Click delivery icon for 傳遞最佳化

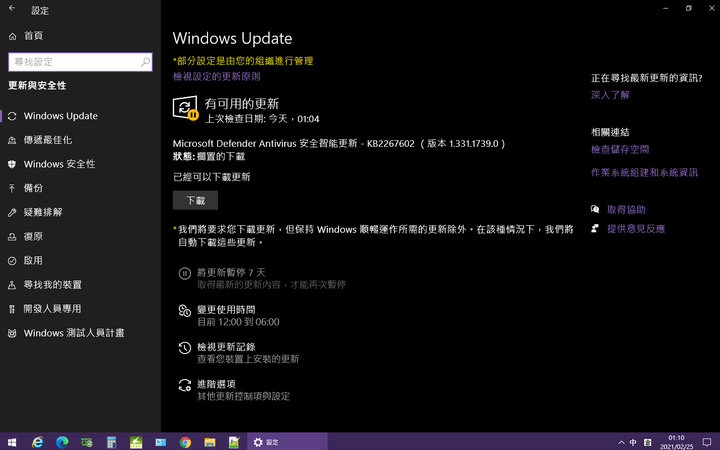pyautogui.click(x=12, y=141)
